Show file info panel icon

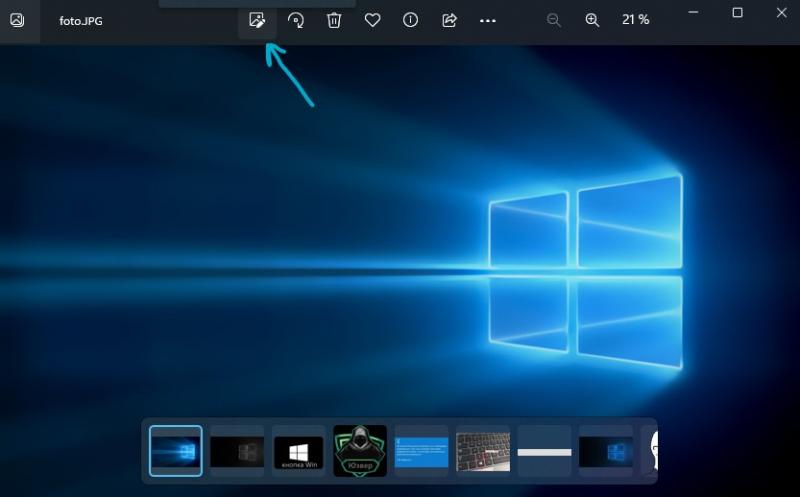pyautogui.click(x=410, y=20)
